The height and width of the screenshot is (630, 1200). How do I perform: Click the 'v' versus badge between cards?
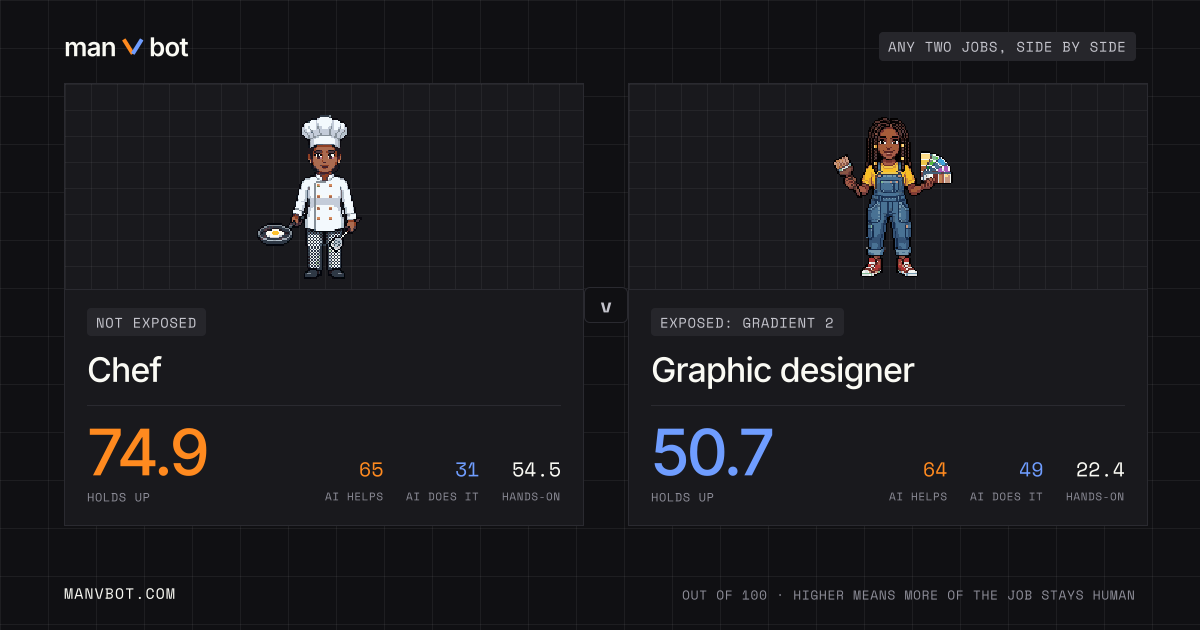[x=606, y=306]
